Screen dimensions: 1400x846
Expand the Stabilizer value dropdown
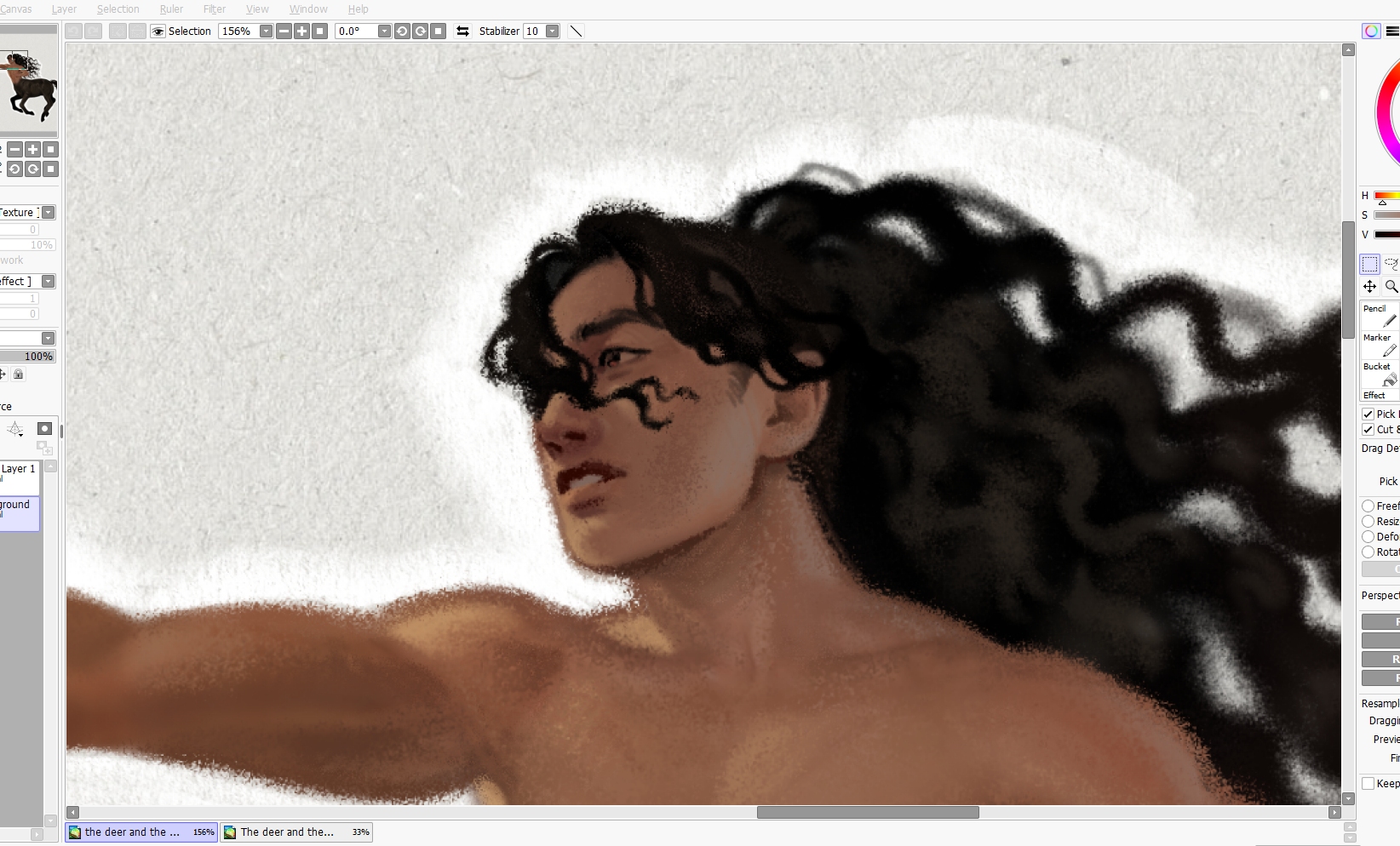(552, 31)
